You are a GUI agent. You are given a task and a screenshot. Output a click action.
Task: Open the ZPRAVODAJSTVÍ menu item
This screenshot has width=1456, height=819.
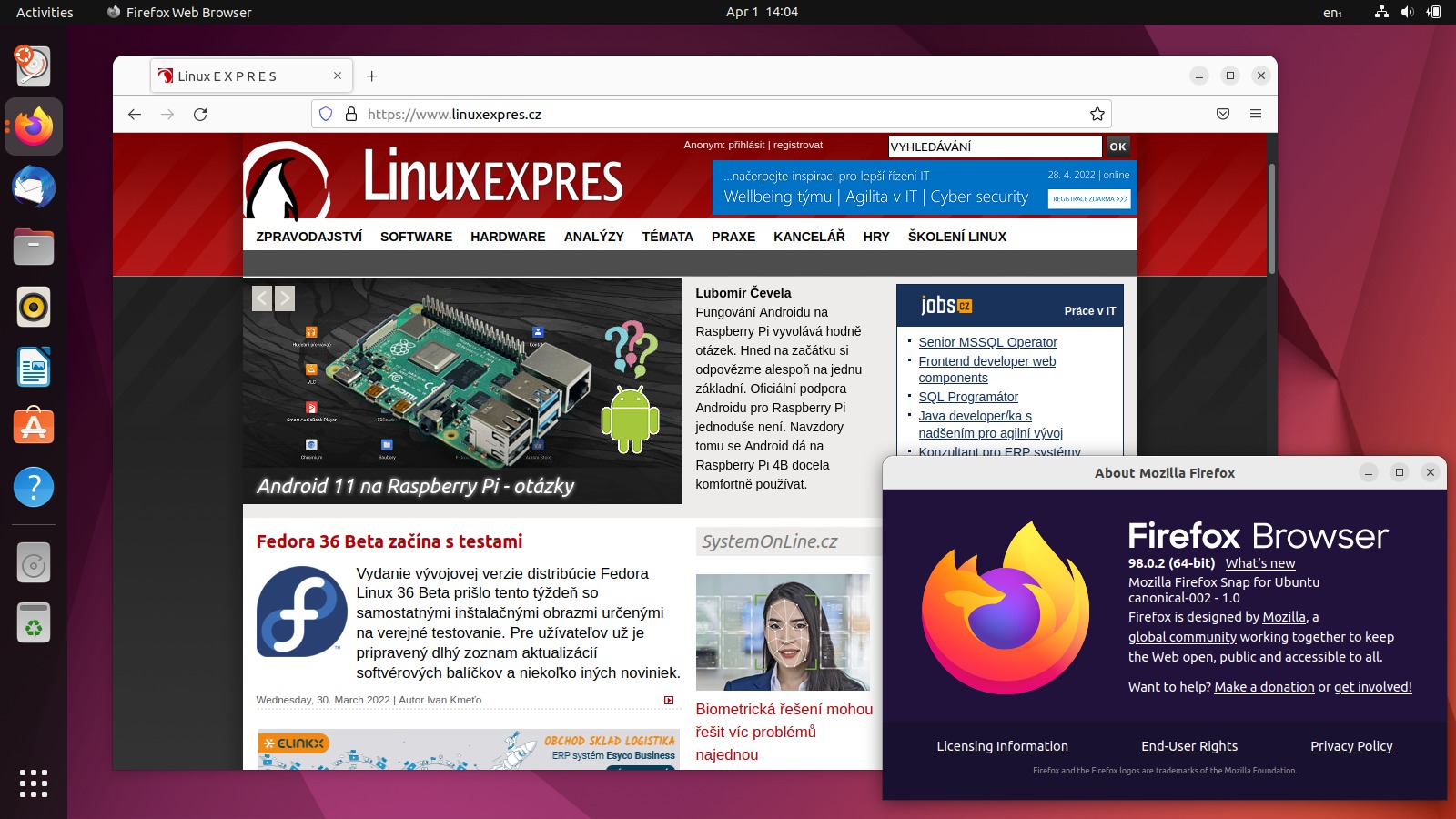click(308, 237)
